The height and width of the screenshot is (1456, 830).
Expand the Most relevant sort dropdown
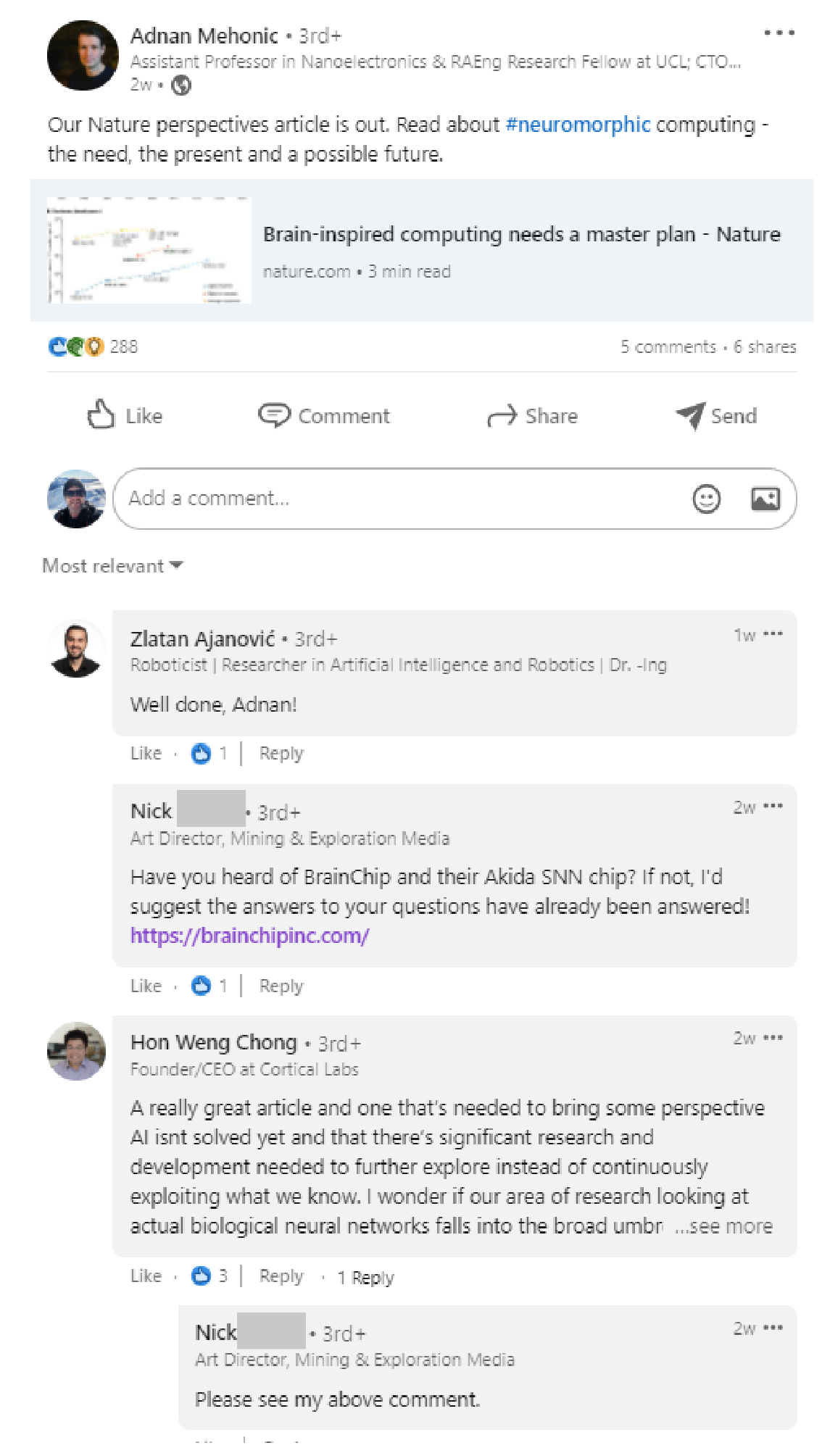pyautogui.click(x=112, y=566)
